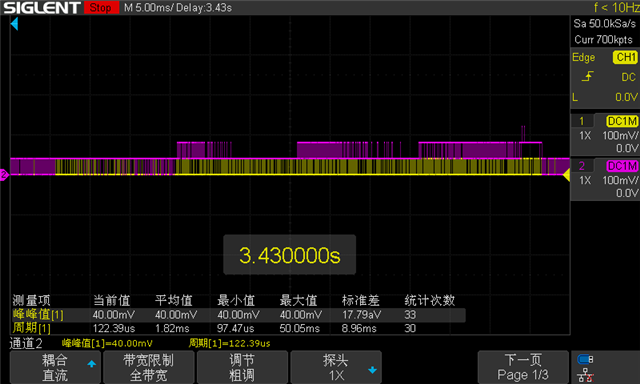Toggle the yellow CH1 trigger source badge

click(625, 57)
